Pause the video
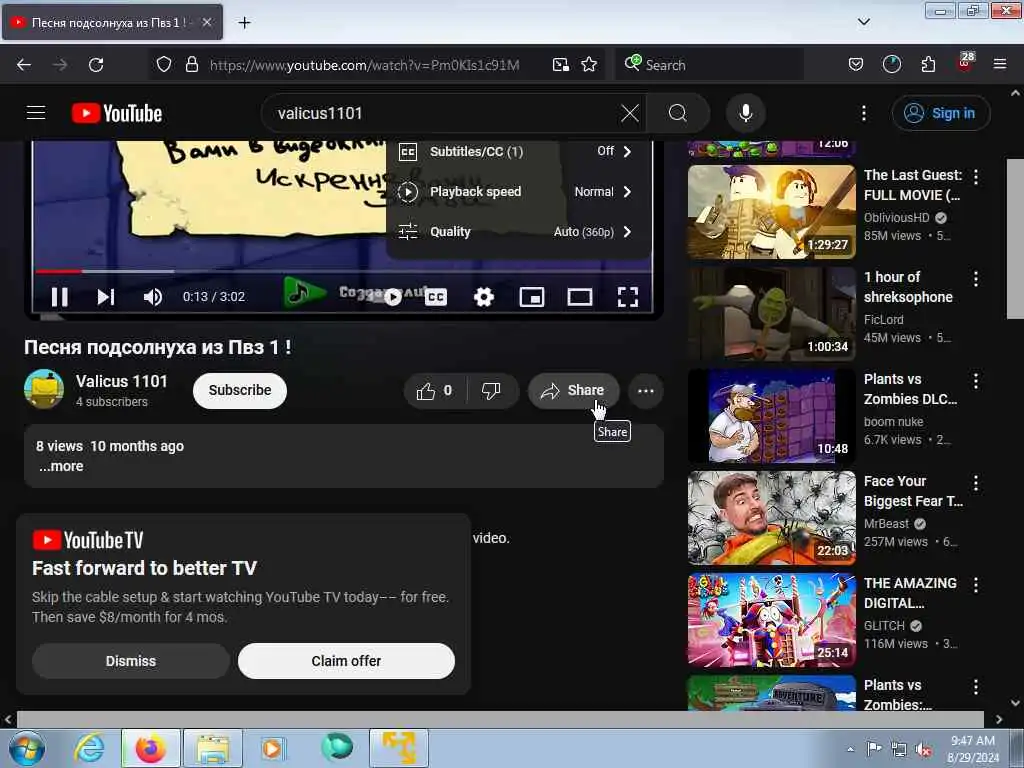The height and width of the screenshot is (768, 1024). (x=59, y=297)
